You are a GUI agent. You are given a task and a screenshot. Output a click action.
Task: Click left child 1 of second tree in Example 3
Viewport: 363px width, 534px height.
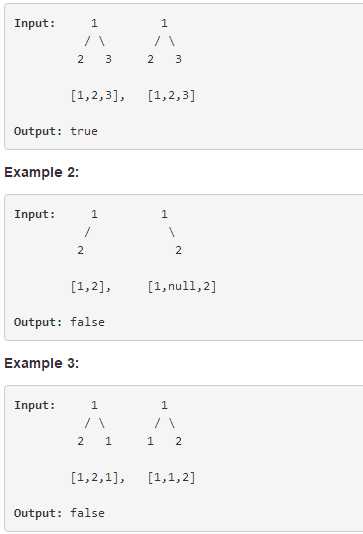[x=150, y=441]
